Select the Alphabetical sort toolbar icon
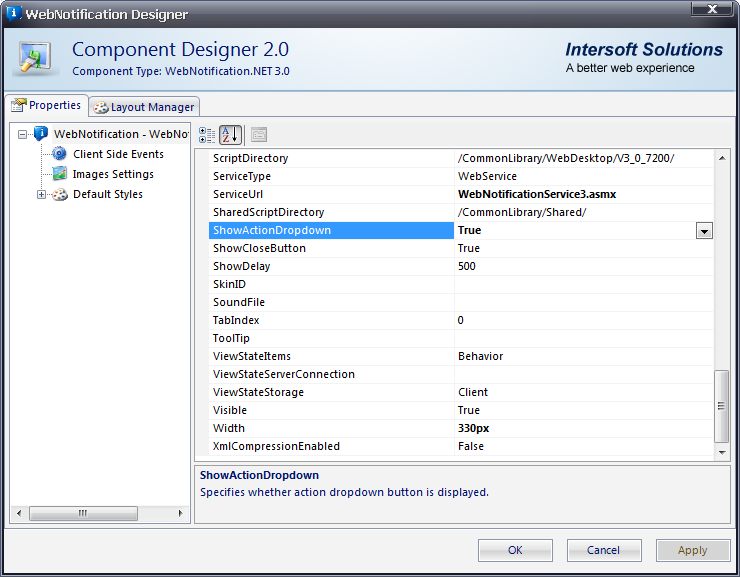The width and height of the screenshot is (740, 577). coord(230,135)
